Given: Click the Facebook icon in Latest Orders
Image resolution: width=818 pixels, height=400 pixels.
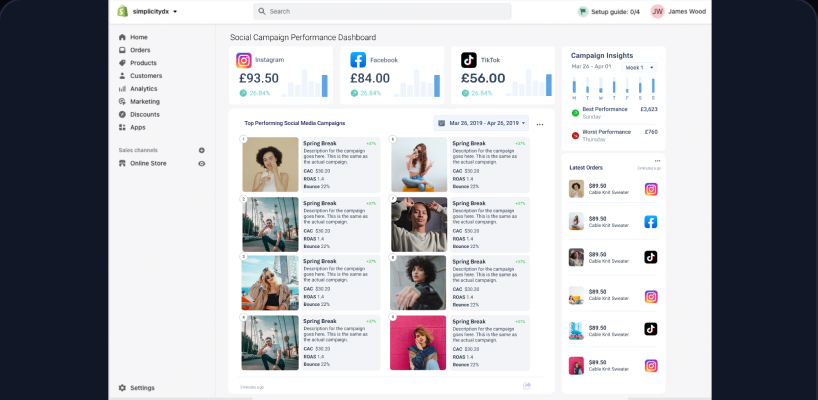Looking at the screenshot, I should [651, 222].
